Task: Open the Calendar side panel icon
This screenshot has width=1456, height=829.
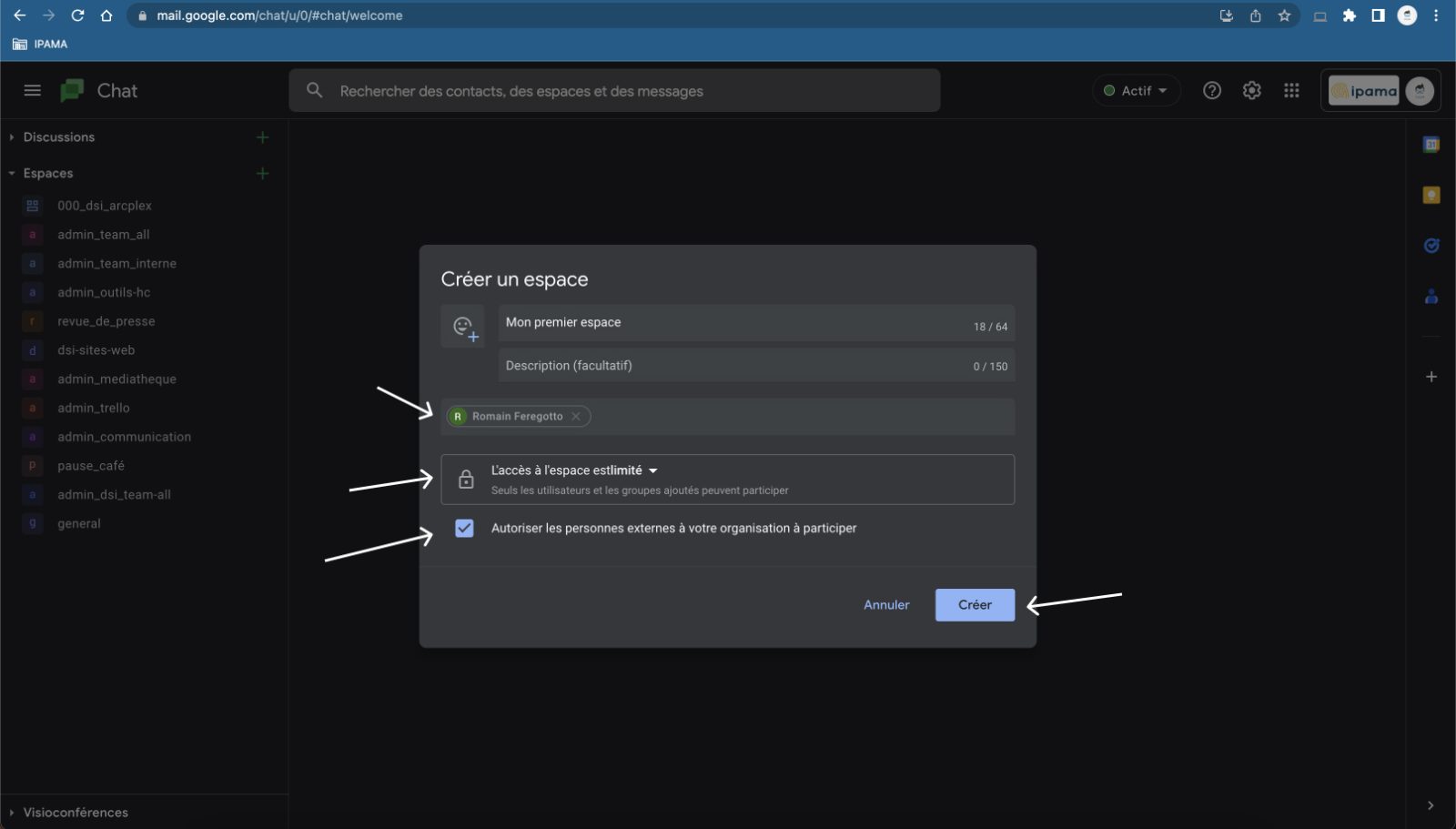Action: coord(1431,144)
